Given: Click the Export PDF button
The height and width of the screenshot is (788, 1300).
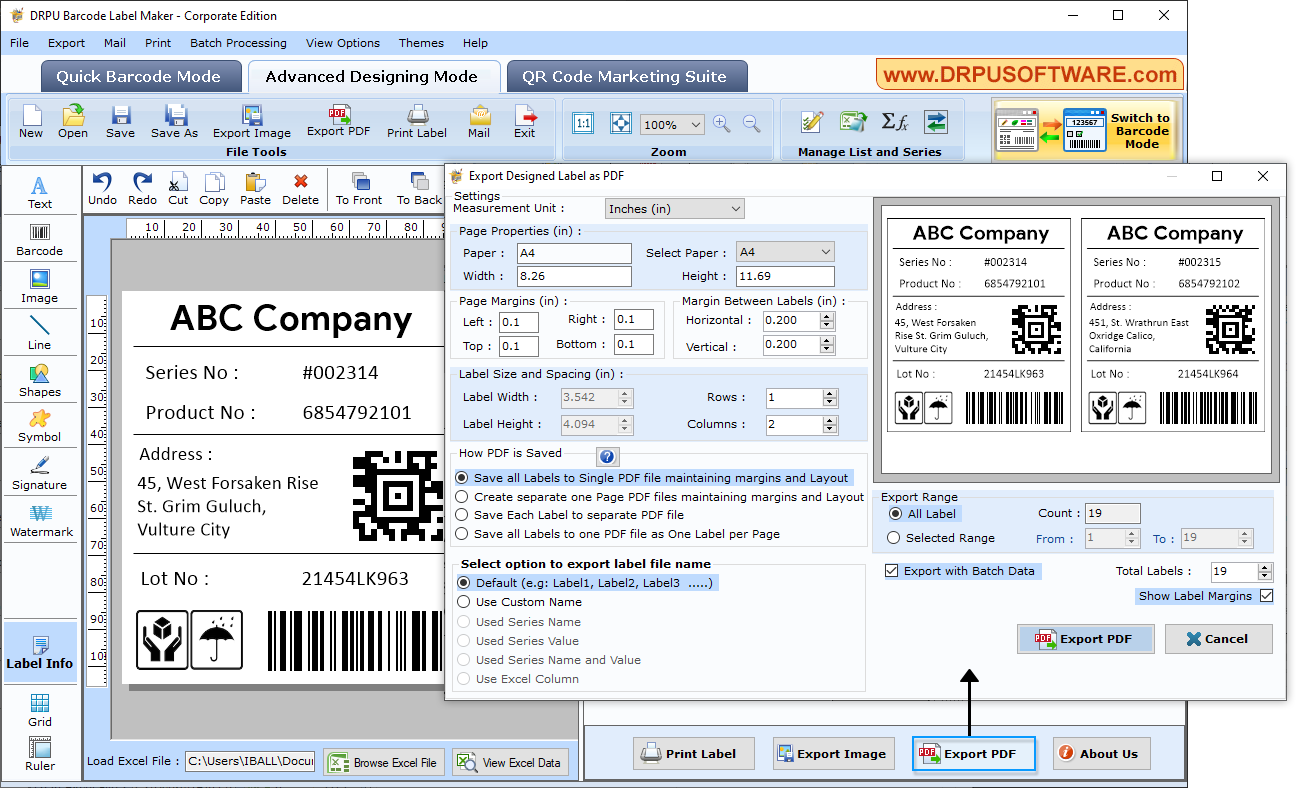Looking at the screenshot, I should [1085, 638].
